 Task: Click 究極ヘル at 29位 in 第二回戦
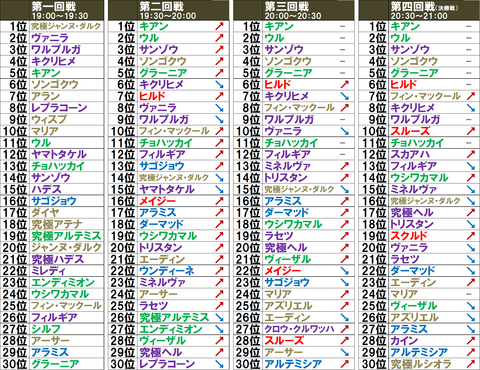pyautogui.click(x=160, y=352)
